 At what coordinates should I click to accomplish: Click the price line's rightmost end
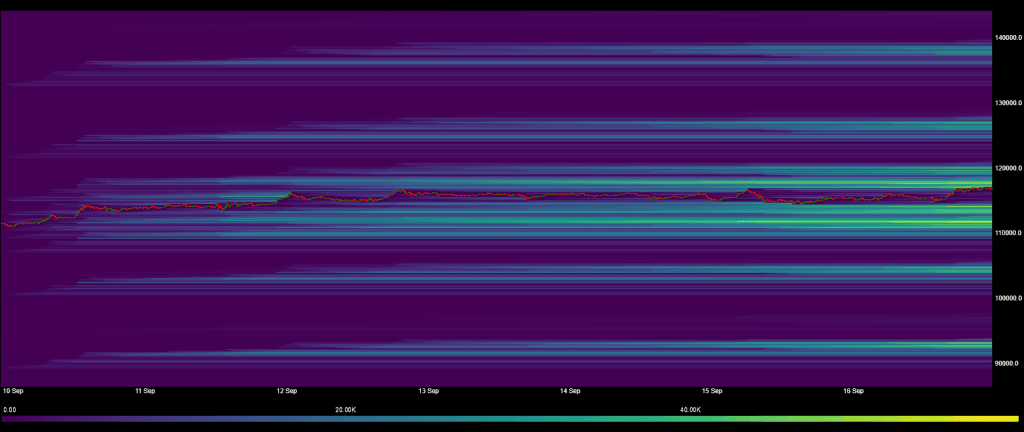tap(989, 186)
